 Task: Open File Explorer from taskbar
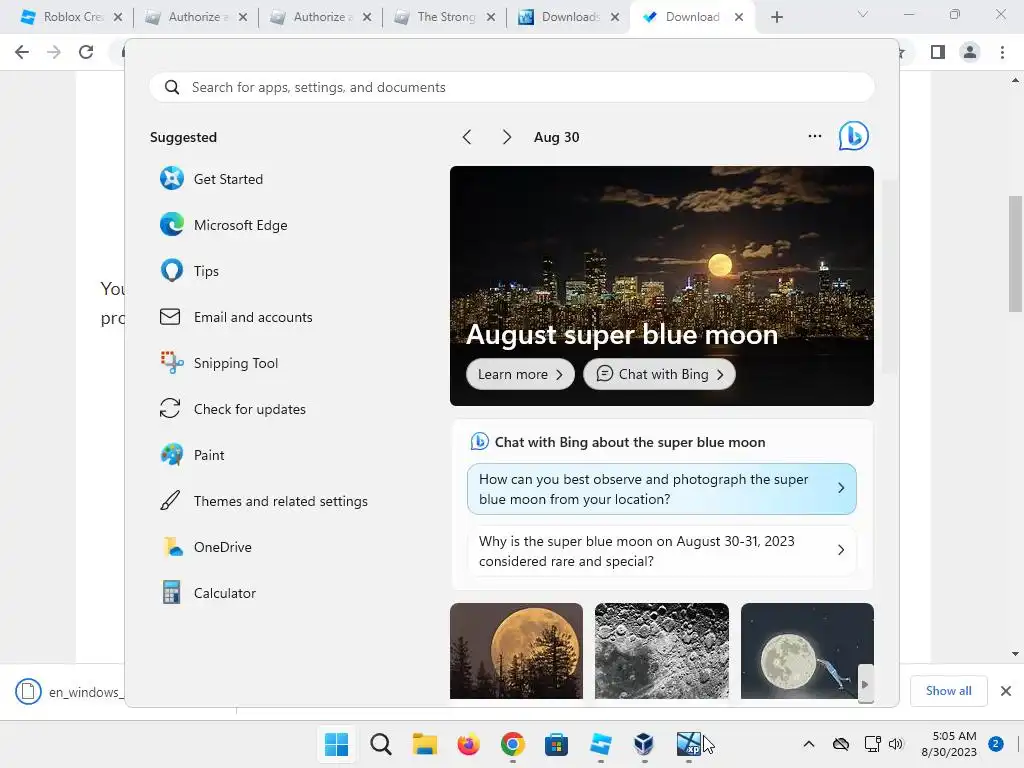[x=424, y=744]
